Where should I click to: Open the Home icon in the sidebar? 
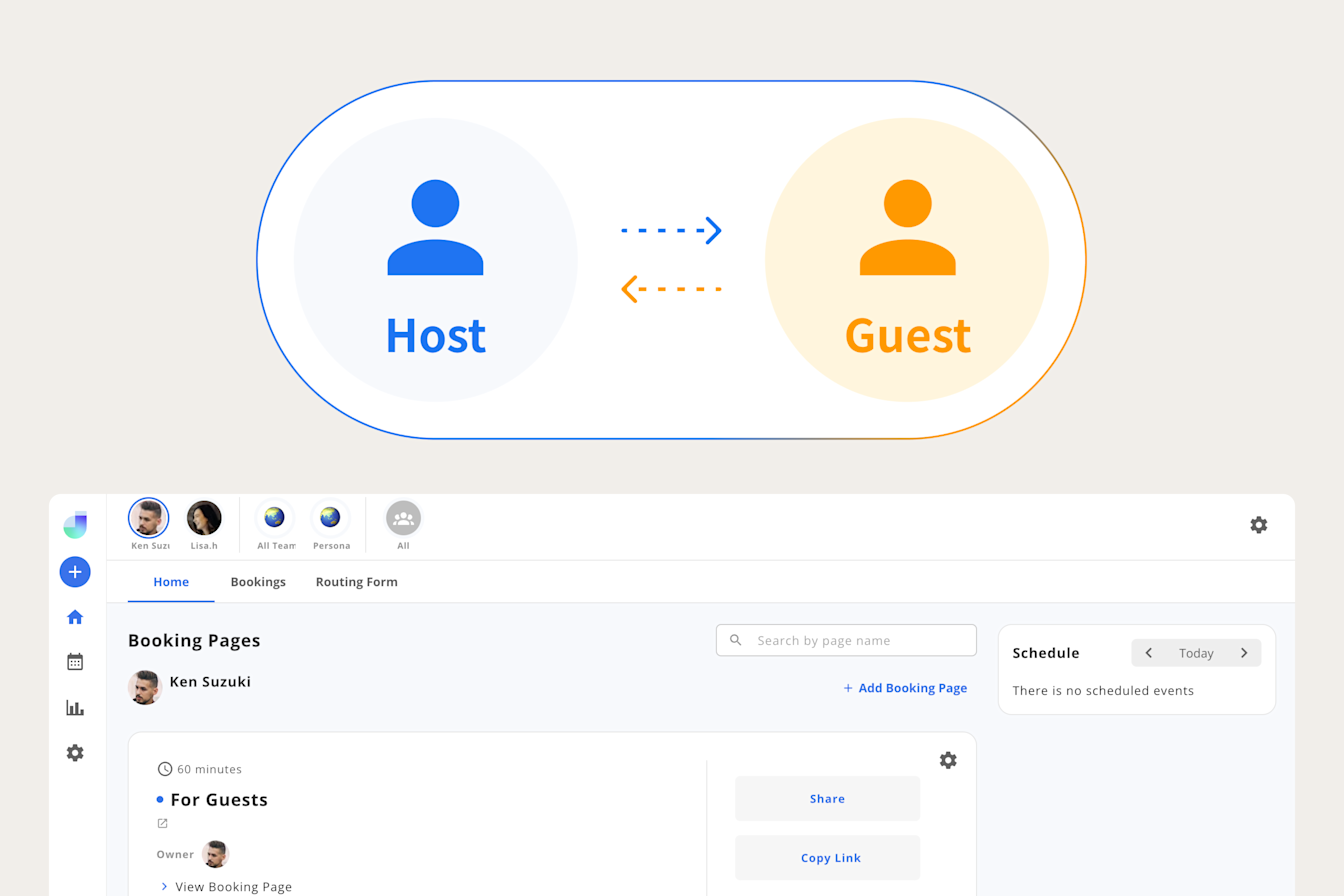click(75, 617)
